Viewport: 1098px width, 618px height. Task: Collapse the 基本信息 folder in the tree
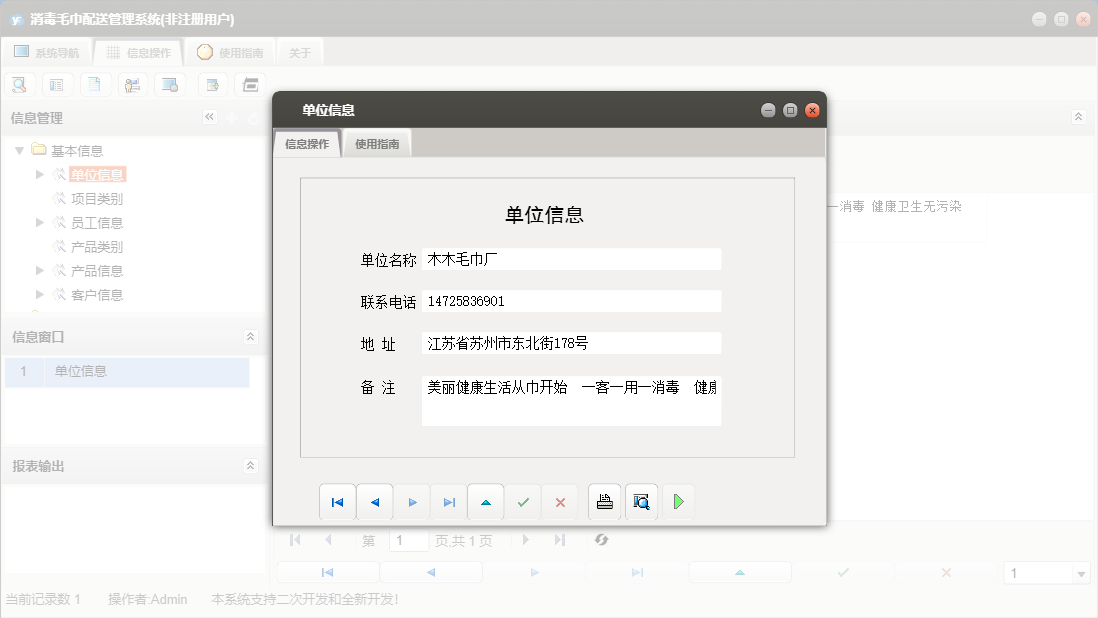(x=21, y=150)
